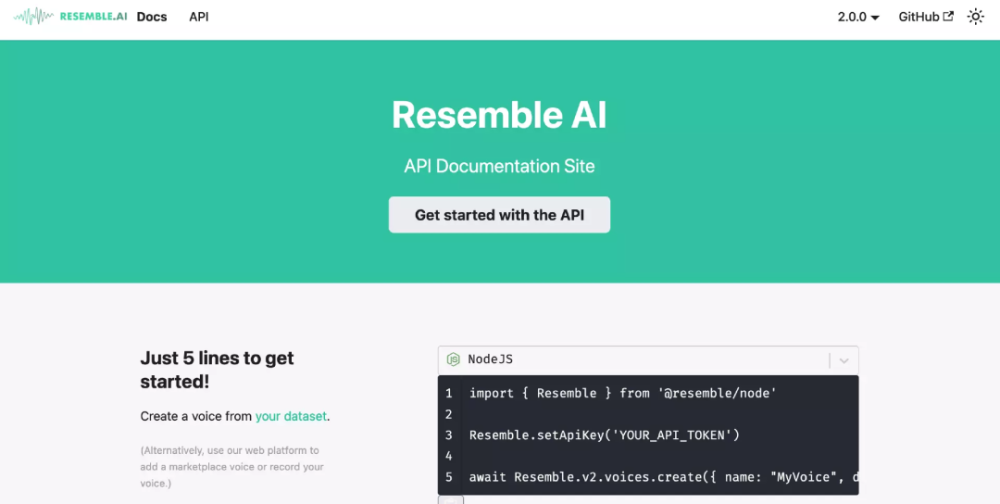Click the external-link icon beside GitHub

948,17
